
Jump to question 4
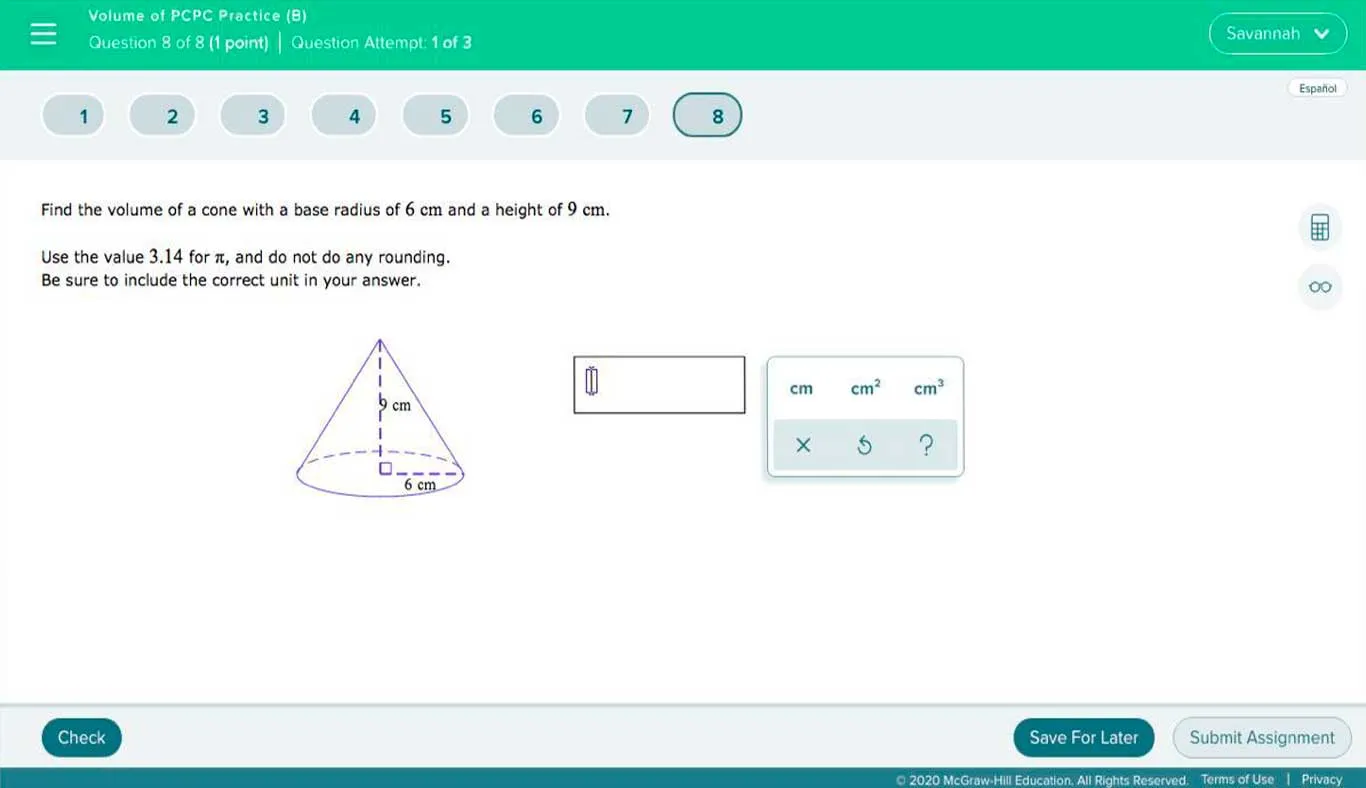pyautogui.click(x=354, y=116)
